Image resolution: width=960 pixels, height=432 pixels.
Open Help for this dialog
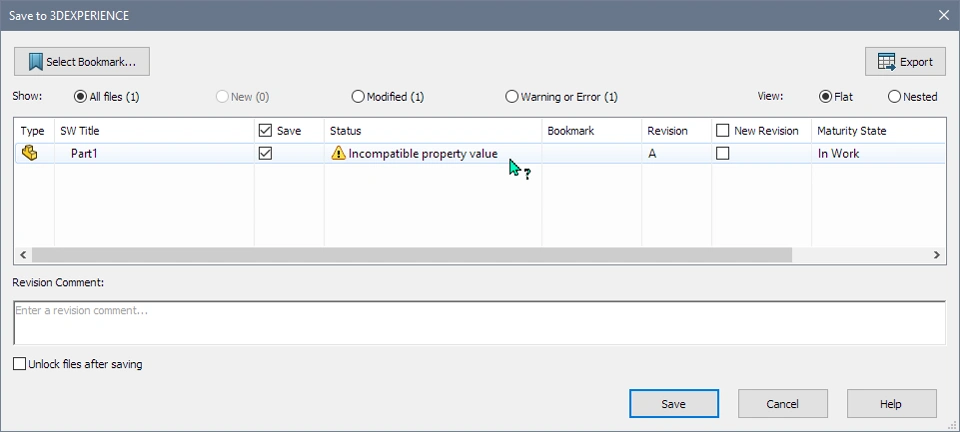[891, 404]
